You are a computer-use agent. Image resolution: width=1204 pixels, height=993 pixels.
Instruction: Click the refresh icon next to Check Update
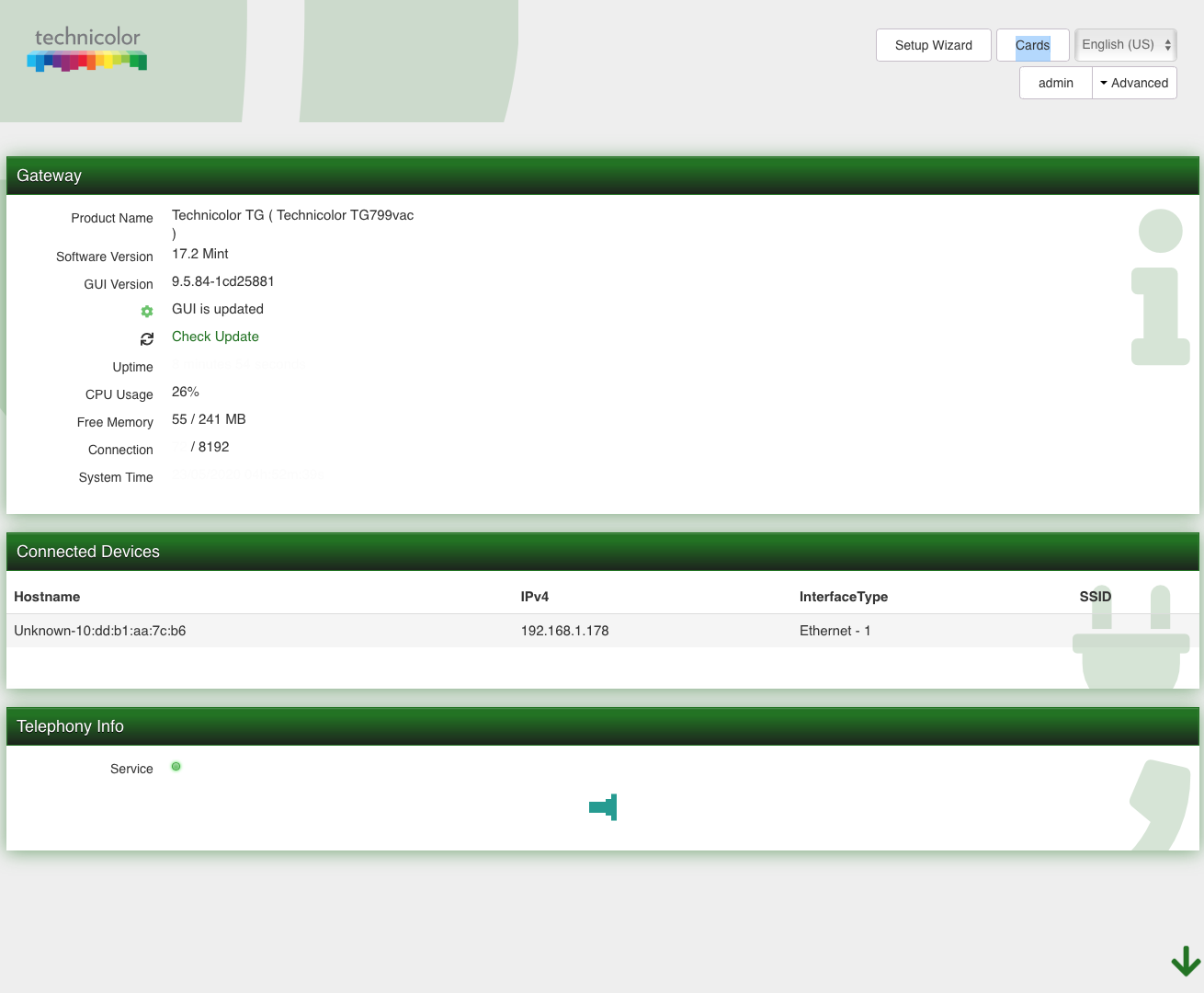point(147,338)
